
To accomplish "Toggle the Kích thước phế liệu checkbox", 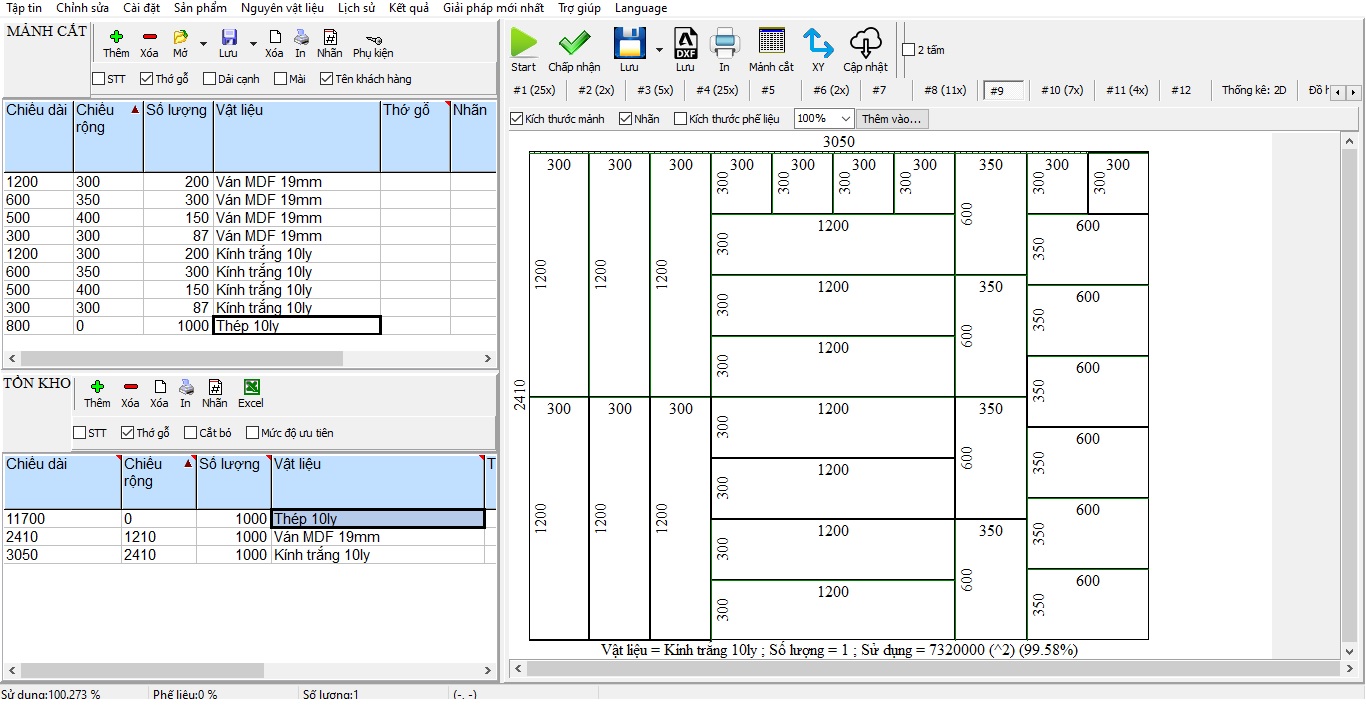I will [681, 119].
